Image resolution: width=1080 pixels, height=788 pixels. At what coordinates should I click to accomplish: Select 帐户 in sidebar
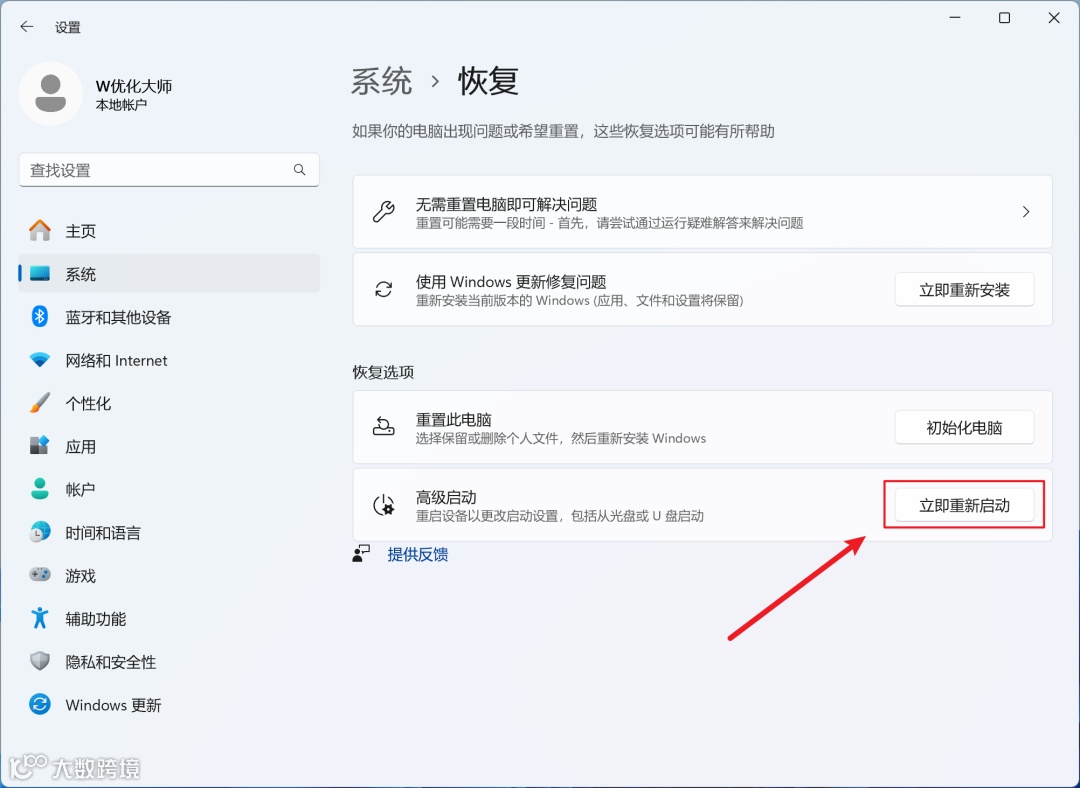pyautogui.click(x=169, y=489)
